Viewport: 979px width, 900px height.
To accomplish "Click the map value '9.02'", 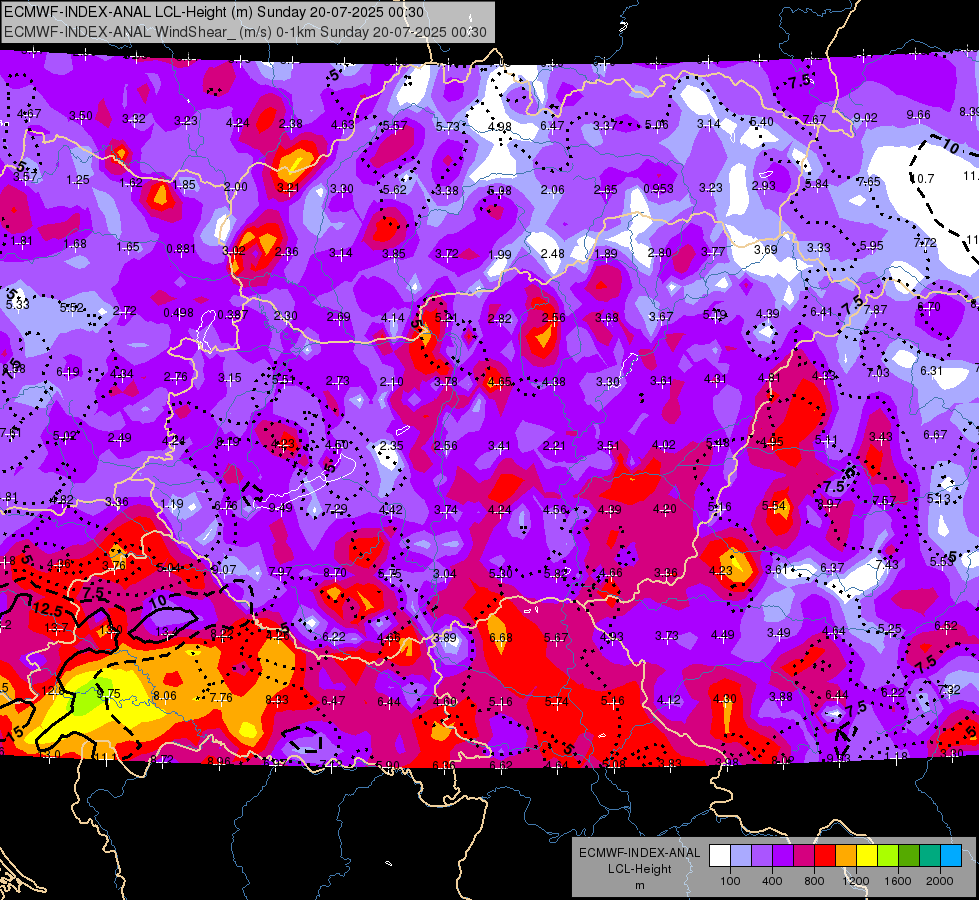I will [865, 117].
